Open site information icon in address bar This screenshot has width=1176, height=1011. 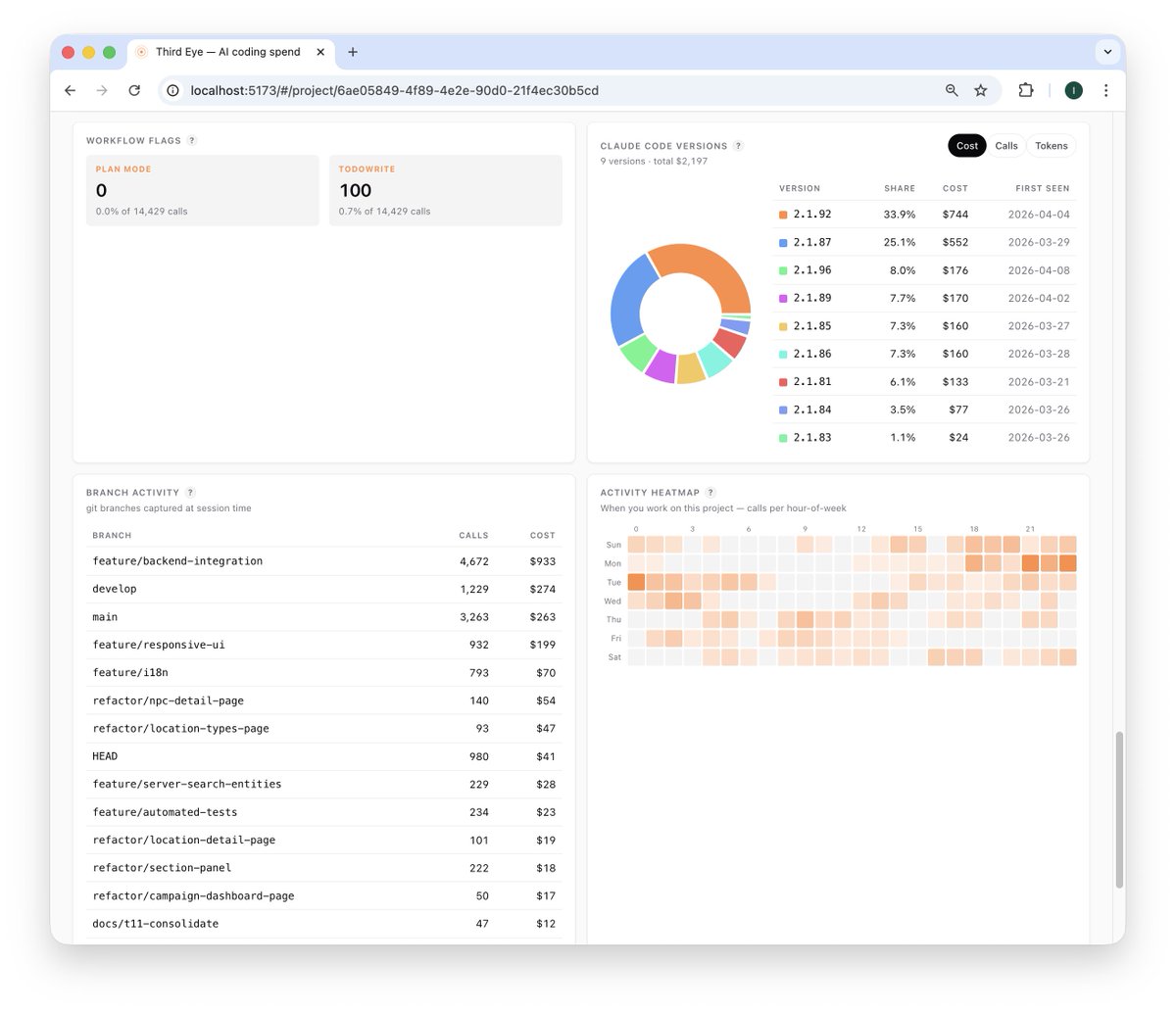coord(172,90)
